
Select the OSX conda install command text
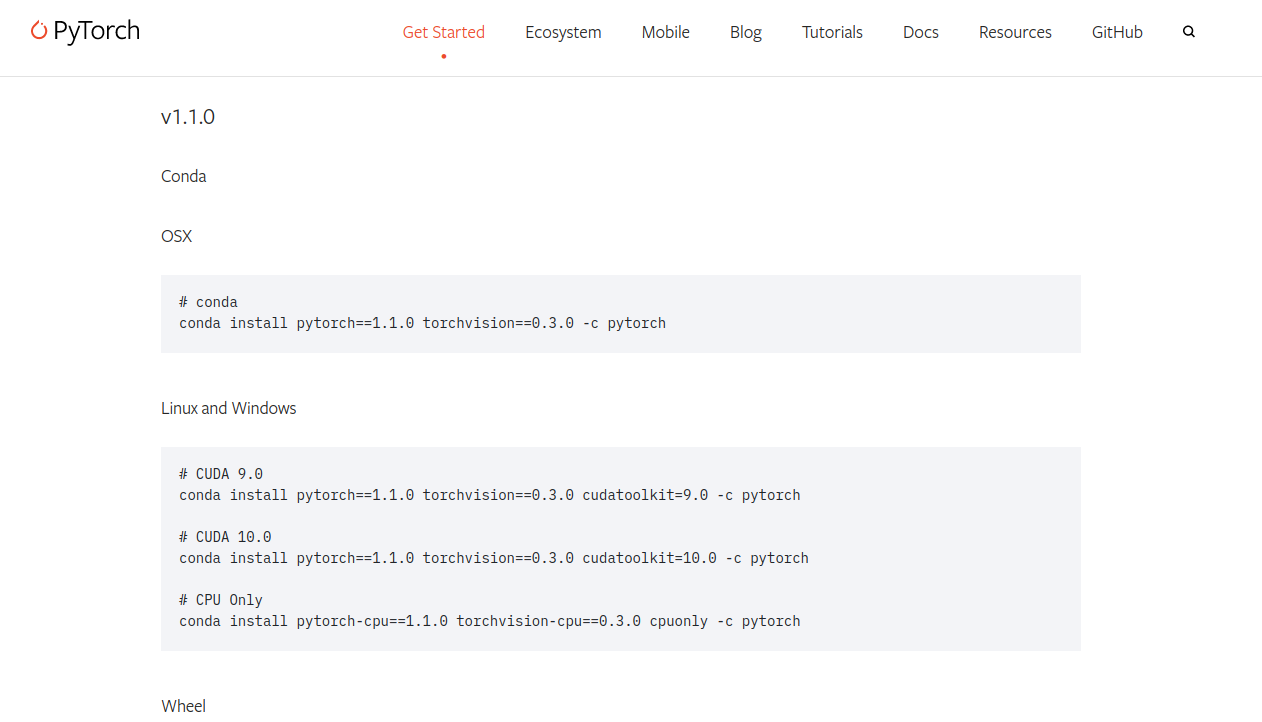point(423,323)
